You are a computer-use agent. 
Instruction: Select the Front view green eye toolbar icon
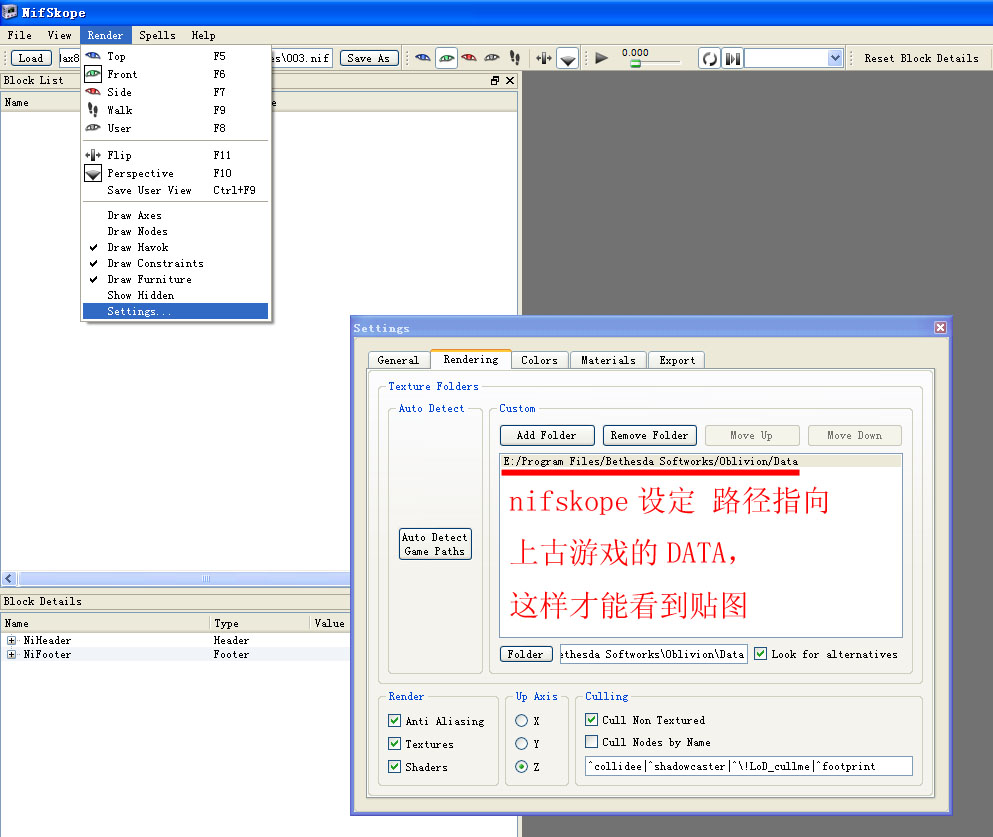tap(446, 58)
